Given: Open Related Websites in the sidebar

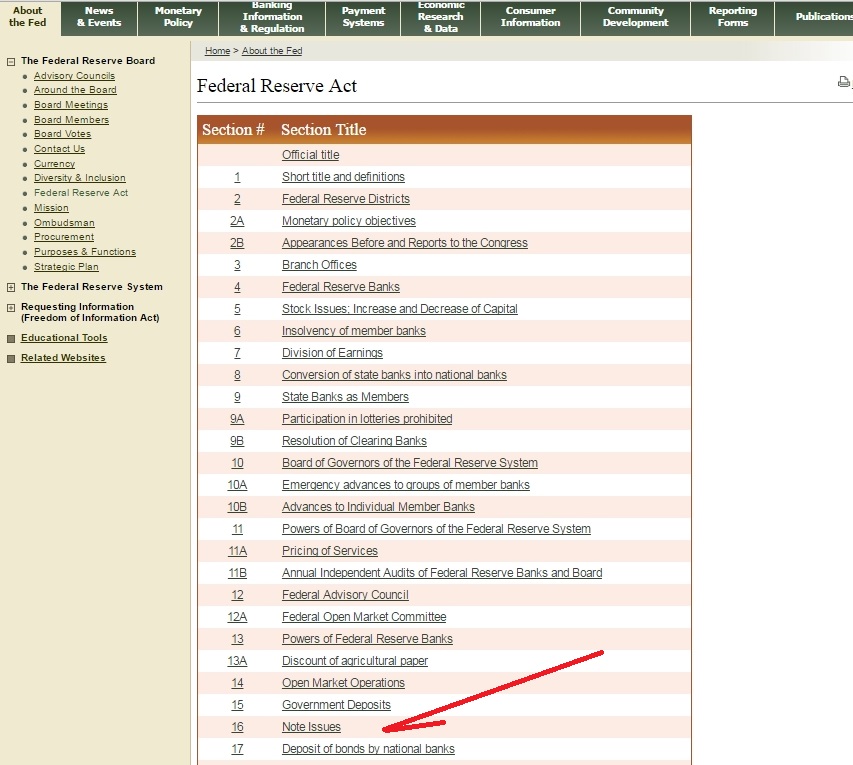Looking at the screenshot, I should 63,358.
